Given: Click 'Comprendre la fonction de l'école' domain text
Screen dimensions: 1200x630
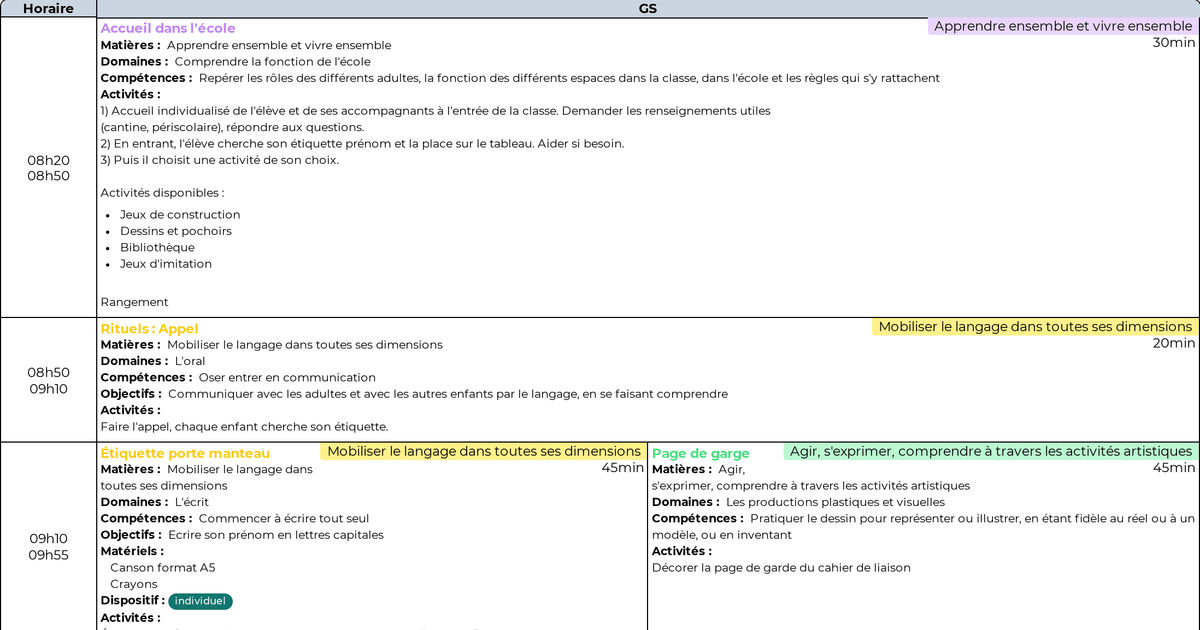Looking at the screenshot, I should (272, 62).
